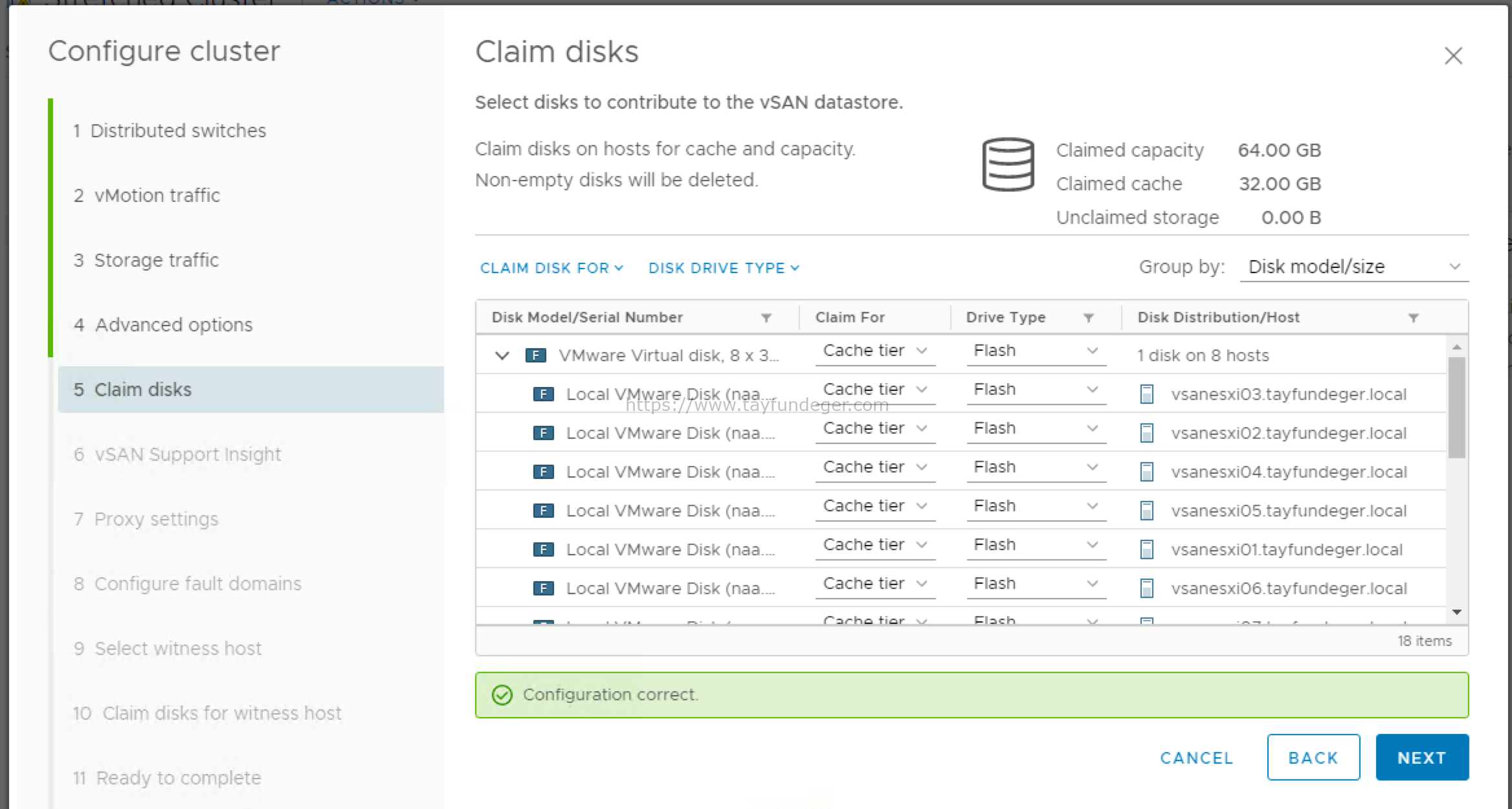Change Drive Type on vsanesxi05 row
This screenshot has height=809, width=1512.
click(1036, 507)
